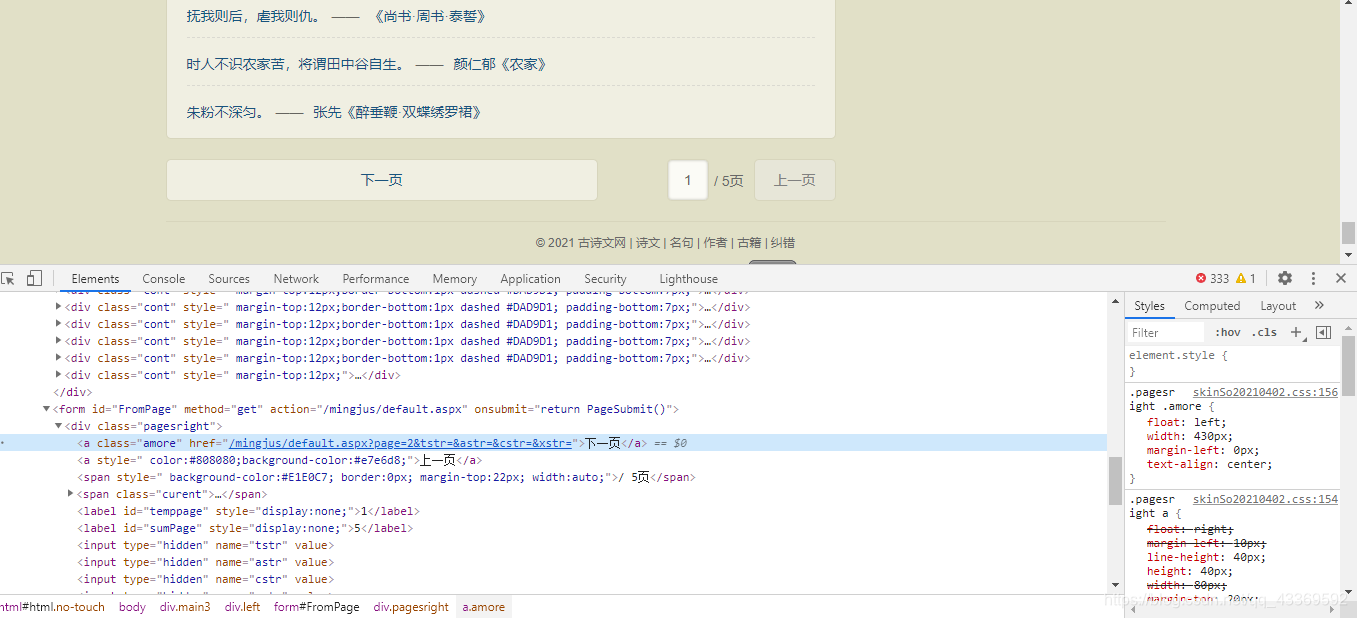
Task: Open 古诗文网 footer link
Action: (602, 243)
